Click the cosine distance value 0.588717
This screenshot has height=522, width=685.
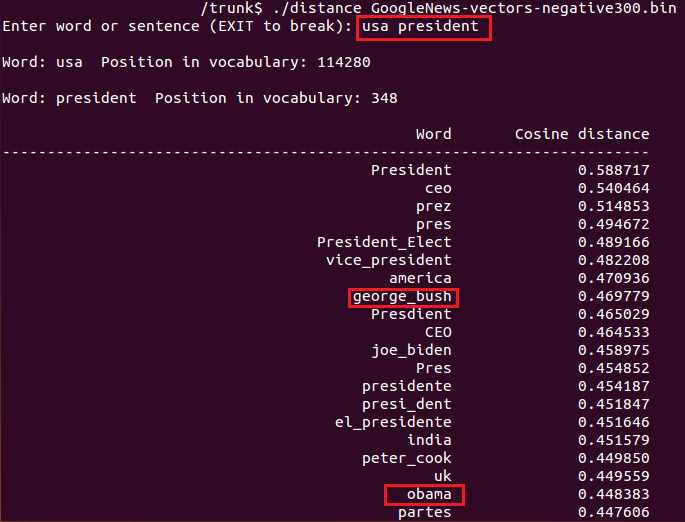pos(613,170)
